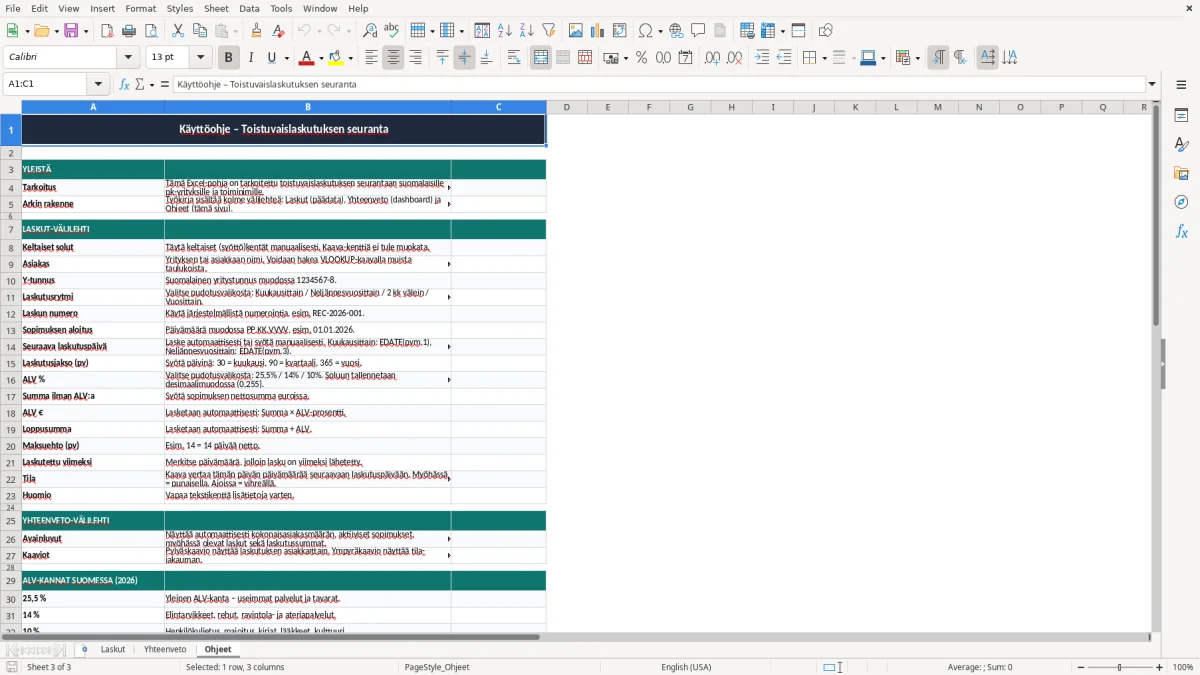Open the Font Size dropdown

click(x=201, y=58)
